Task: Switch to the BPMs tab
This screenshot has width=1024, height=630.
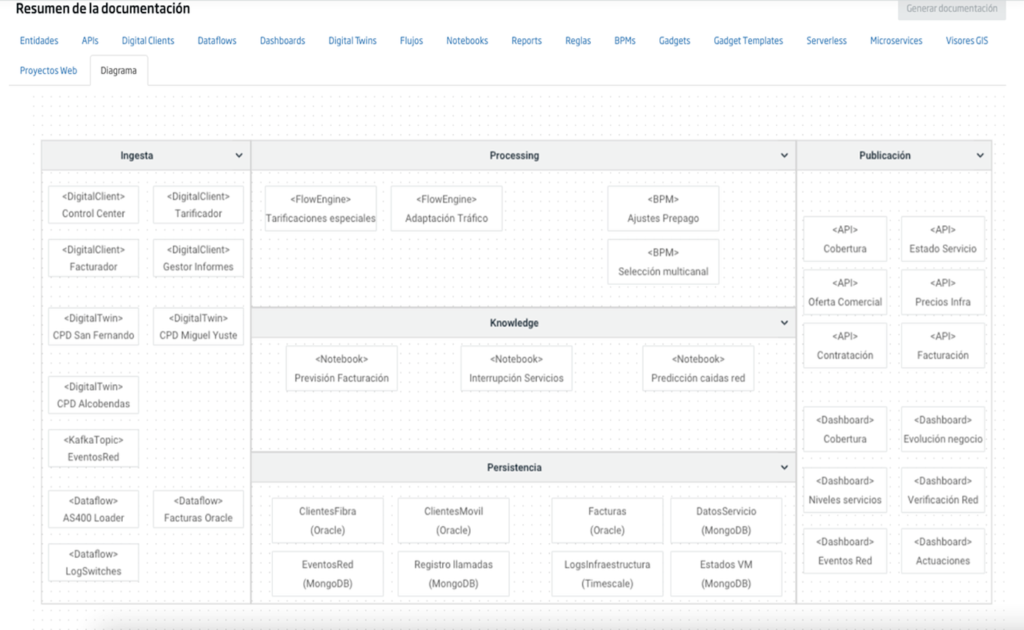Action: click(x=625, y=40)
